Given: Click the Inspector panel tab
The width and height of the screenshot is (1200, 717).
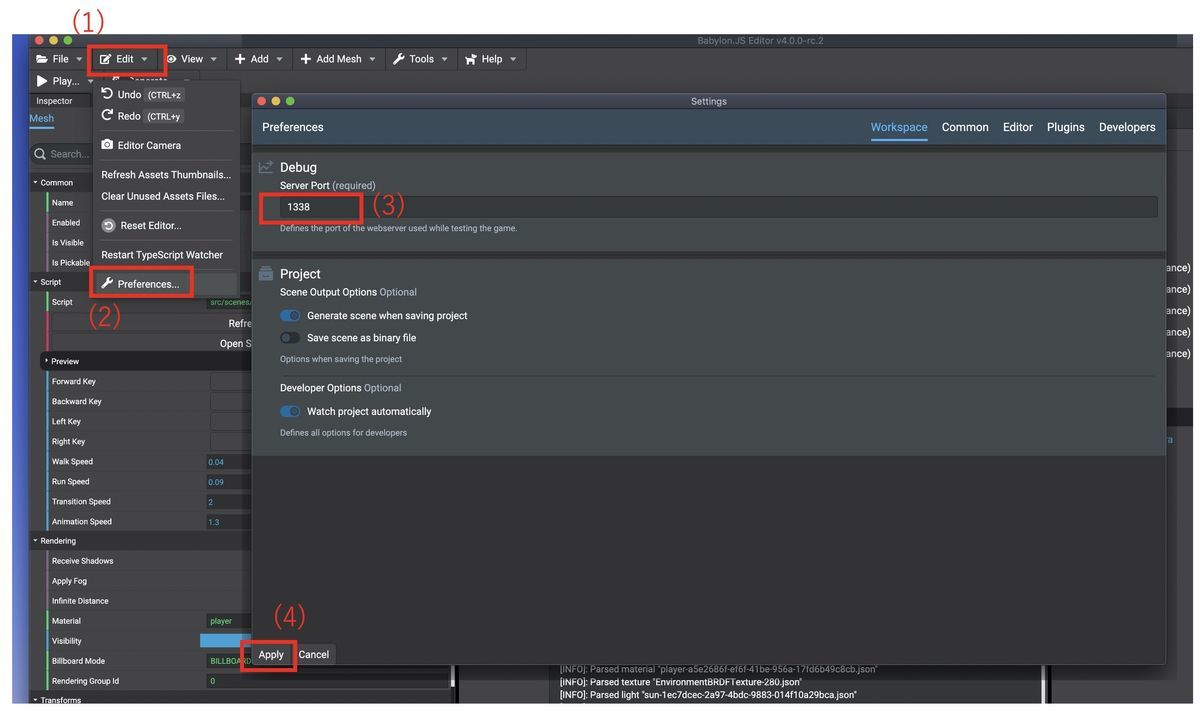Looking at the screenshot, I should pyautogui.click(x=54, y=101).
